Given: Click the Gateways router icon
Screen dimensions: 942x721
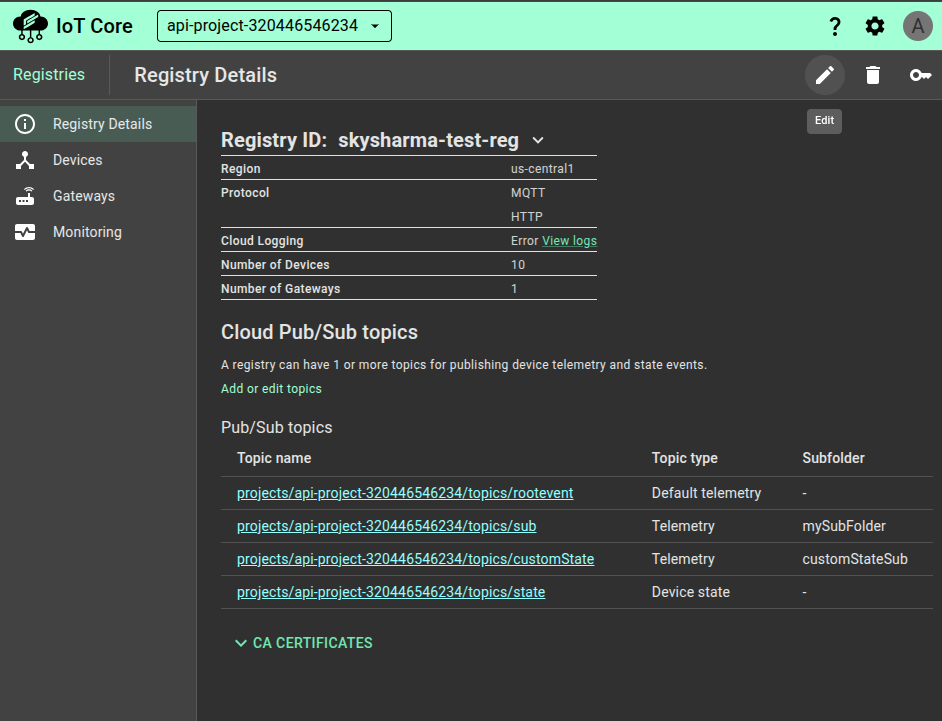Looking at the screenshot, I should [25, 196].
